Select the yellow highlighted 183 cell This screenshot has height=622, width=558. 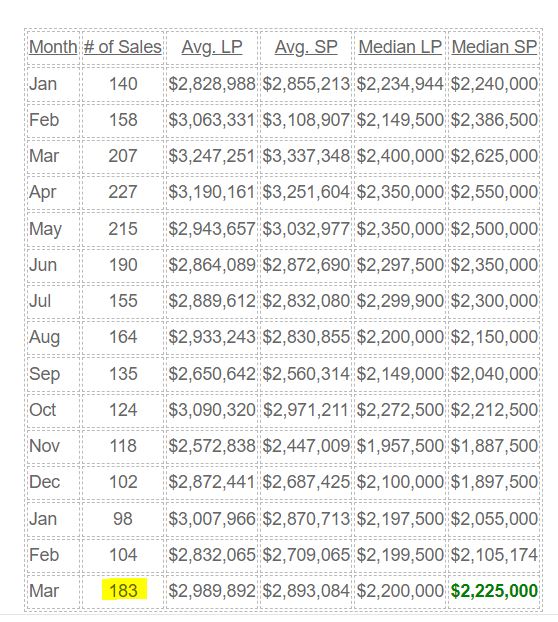coord(124,590)
